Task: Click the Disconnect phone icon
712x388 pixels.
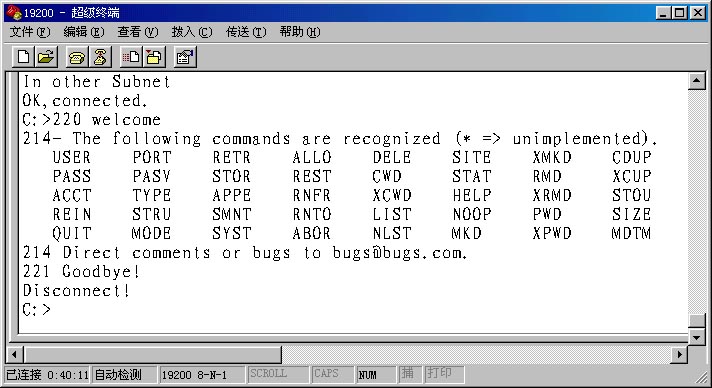Action: [x=100, y=57]
